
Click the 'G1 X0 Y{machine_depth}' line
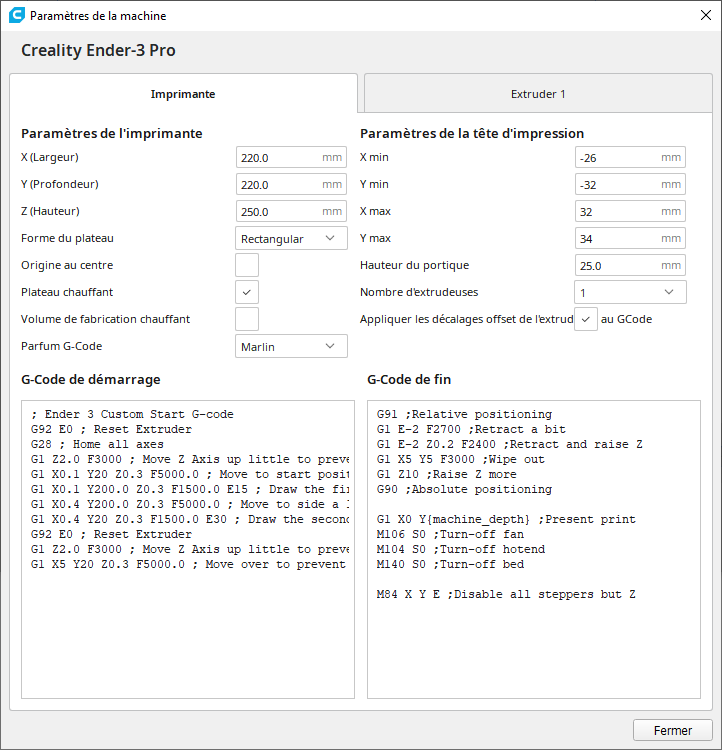point(506,519)
